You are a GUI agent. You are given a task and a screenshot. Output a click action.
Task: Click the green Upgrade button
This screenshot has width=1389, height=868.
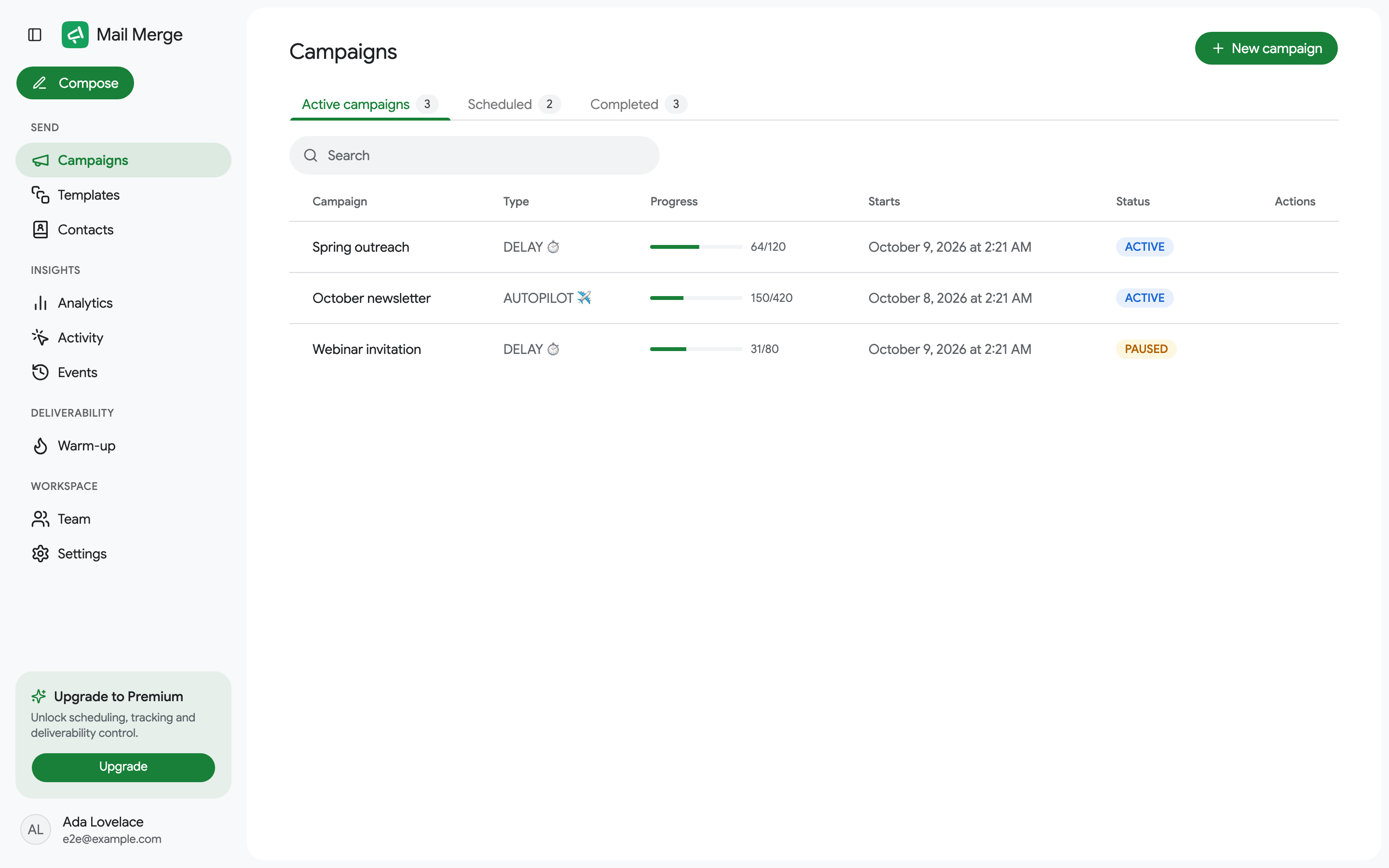(x=123, y=767)
